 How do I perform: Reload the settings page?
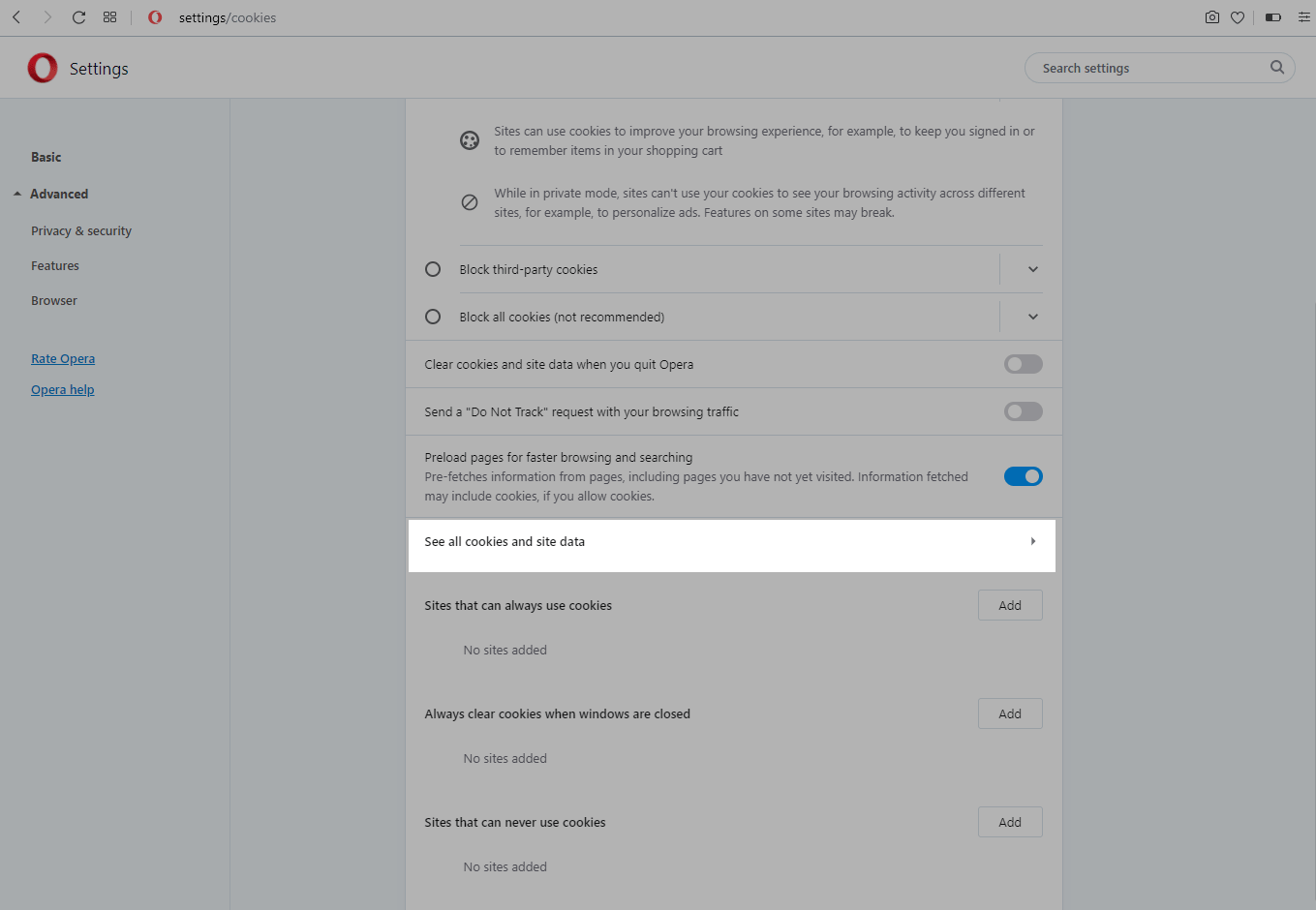78,17
